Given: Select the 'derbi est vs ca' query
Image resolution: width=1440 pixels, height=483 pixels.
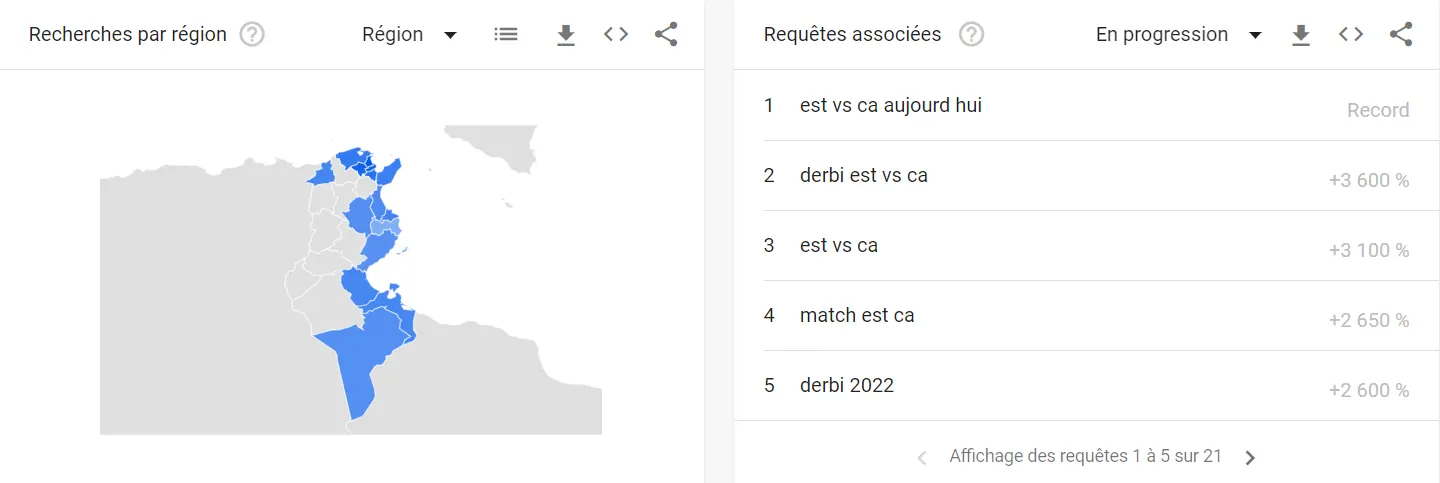Looking at the screenshot, I should [863, 175].
